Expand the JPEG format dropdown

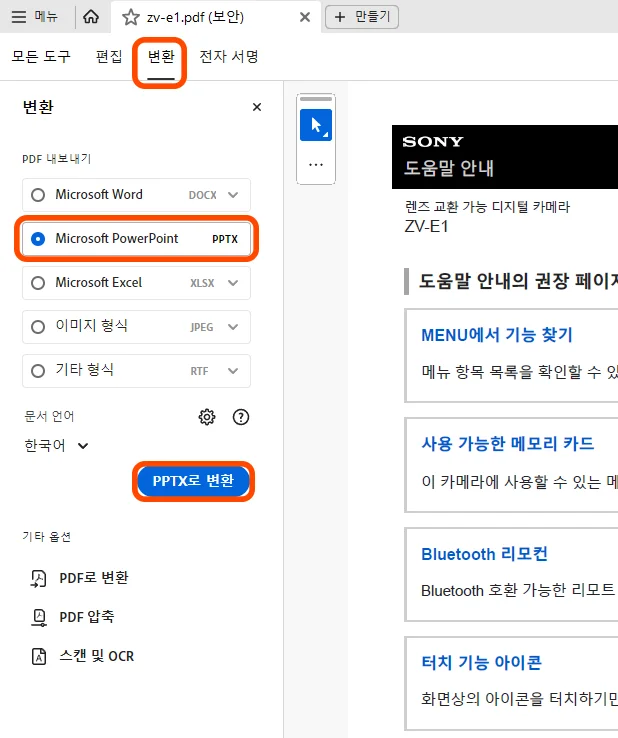[233, 327]
